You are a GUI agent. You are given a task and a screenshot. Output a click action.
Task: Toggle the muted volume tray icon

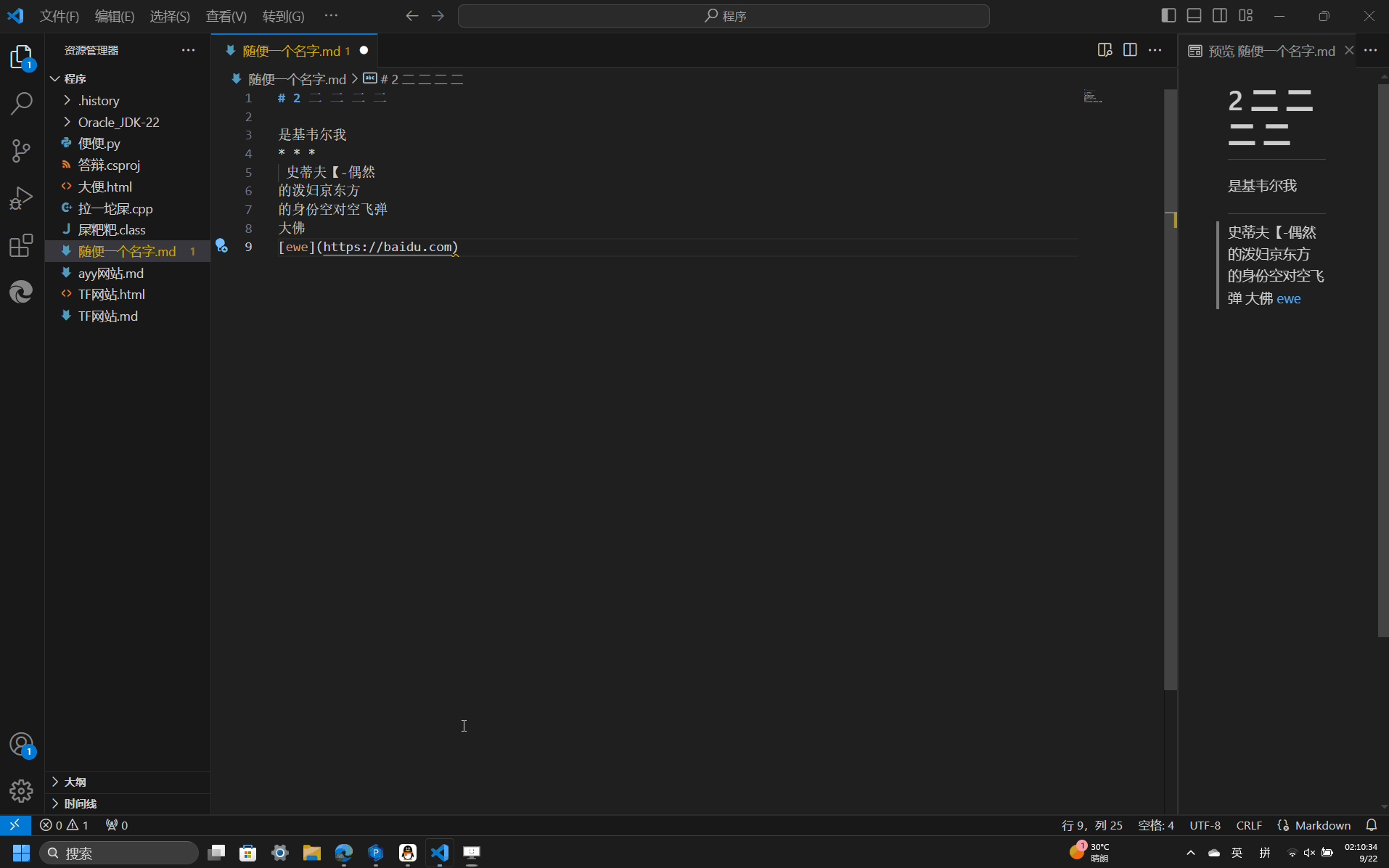pyautogui.click(x=1309, y=853)
